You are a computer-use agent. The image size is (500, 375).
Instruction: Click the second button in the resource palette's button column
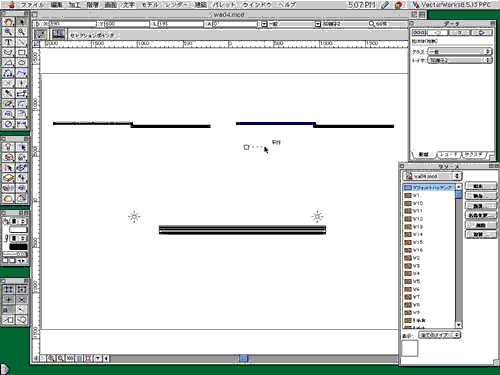click(480, 196)
